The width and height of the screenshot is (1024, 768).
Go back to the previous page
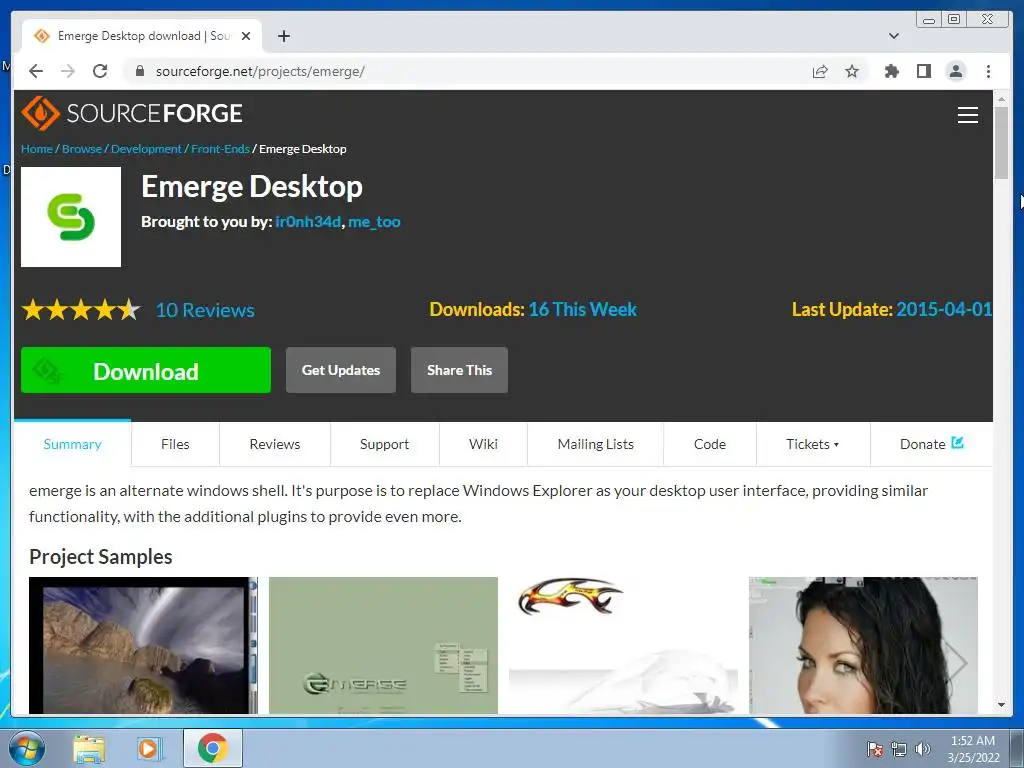click(x=36, y=71)
